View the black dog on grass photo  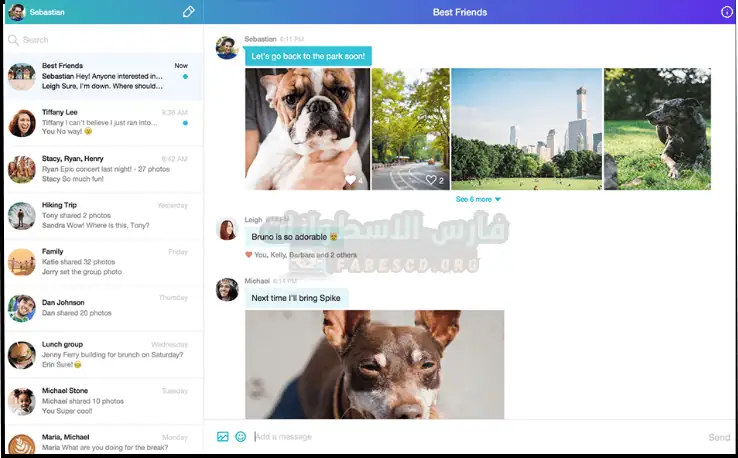pyautogui.click(x=657, y=129)
